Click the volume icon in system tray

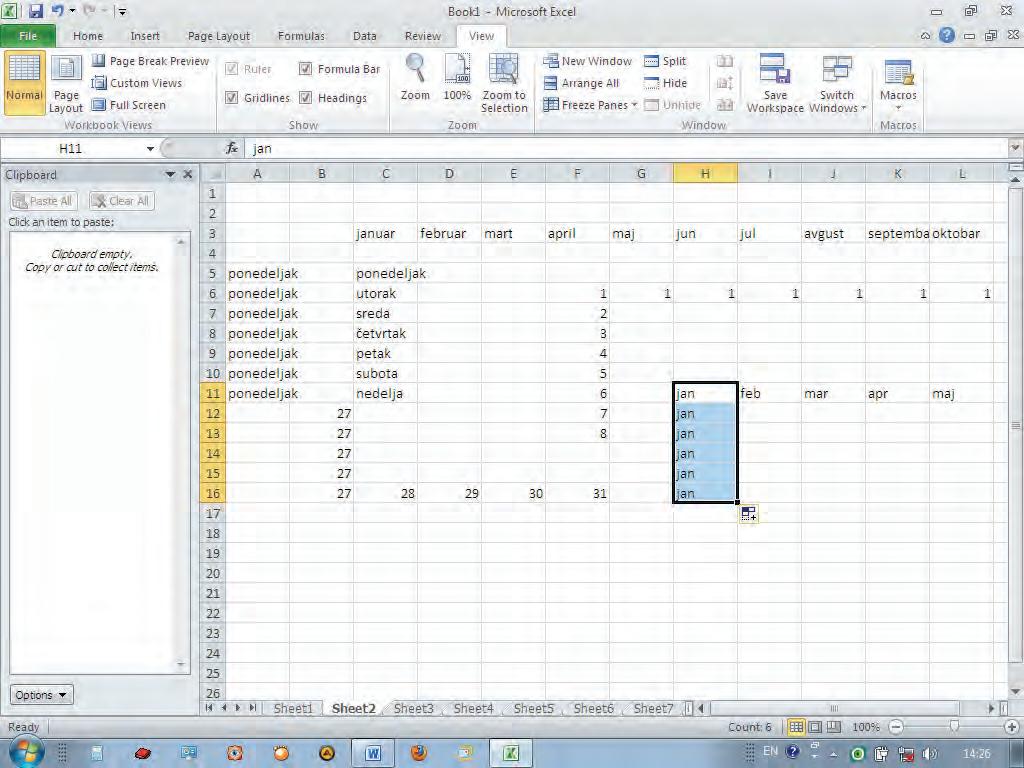pyautogui.click(x=929, y=754)
